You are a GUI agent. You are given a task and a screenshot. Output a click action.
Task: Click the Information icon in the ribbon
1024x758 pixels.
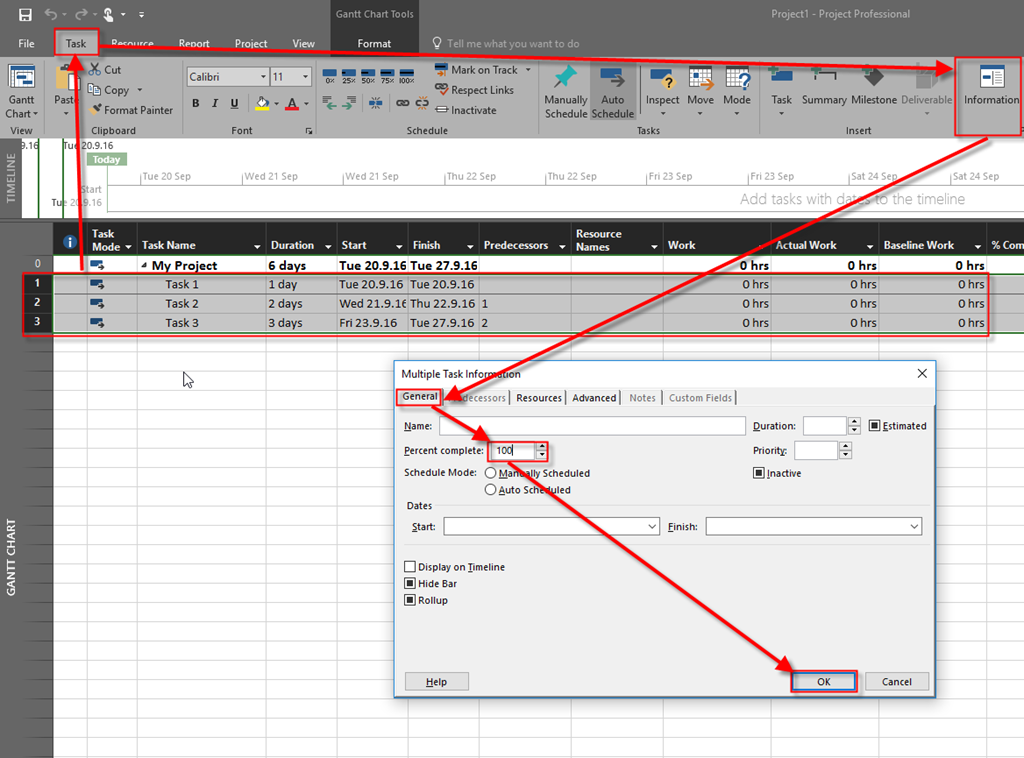coord(991,79)
